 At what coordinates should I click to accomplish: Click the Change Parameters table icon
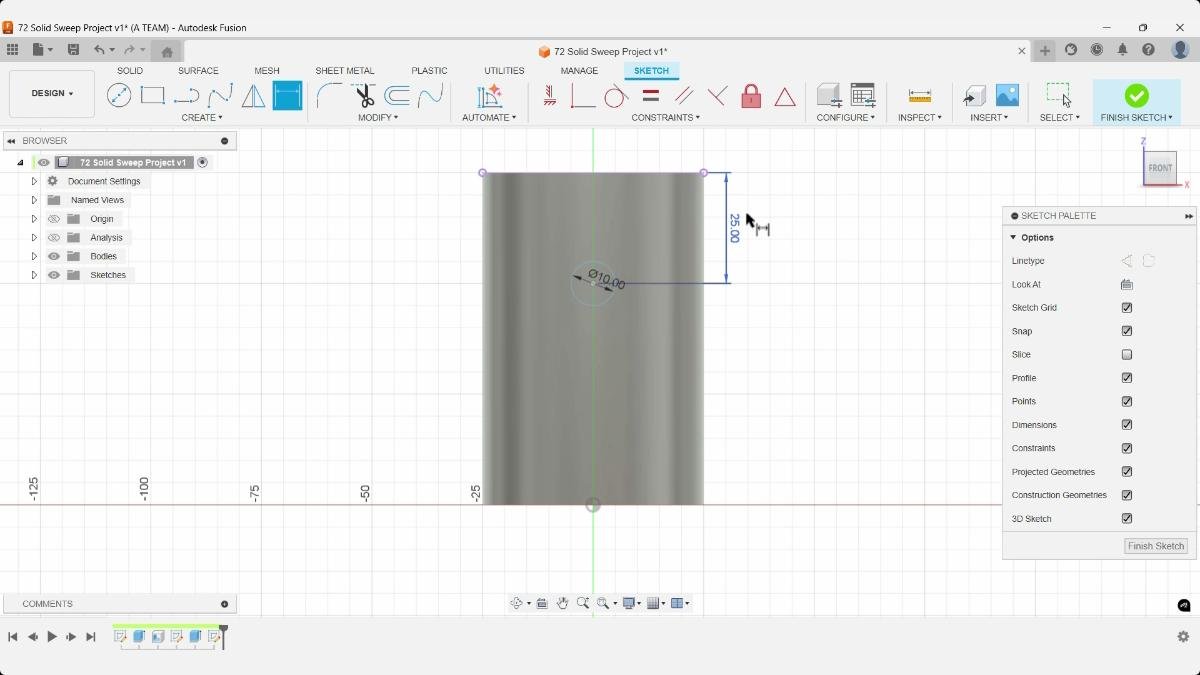pos(863,95)
